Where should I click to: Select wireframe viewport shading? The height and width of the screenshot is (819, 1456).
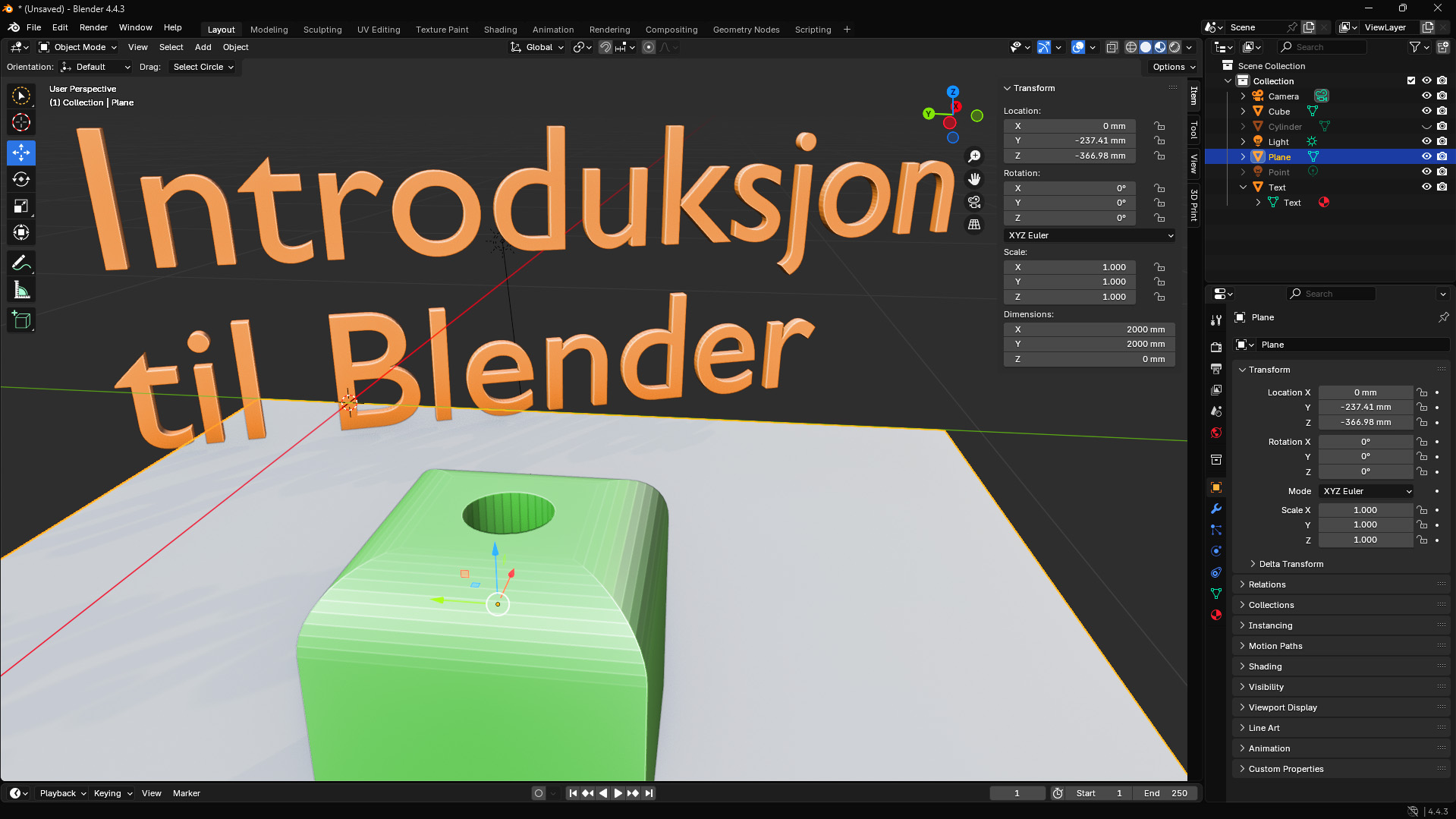pos(1131,47)
